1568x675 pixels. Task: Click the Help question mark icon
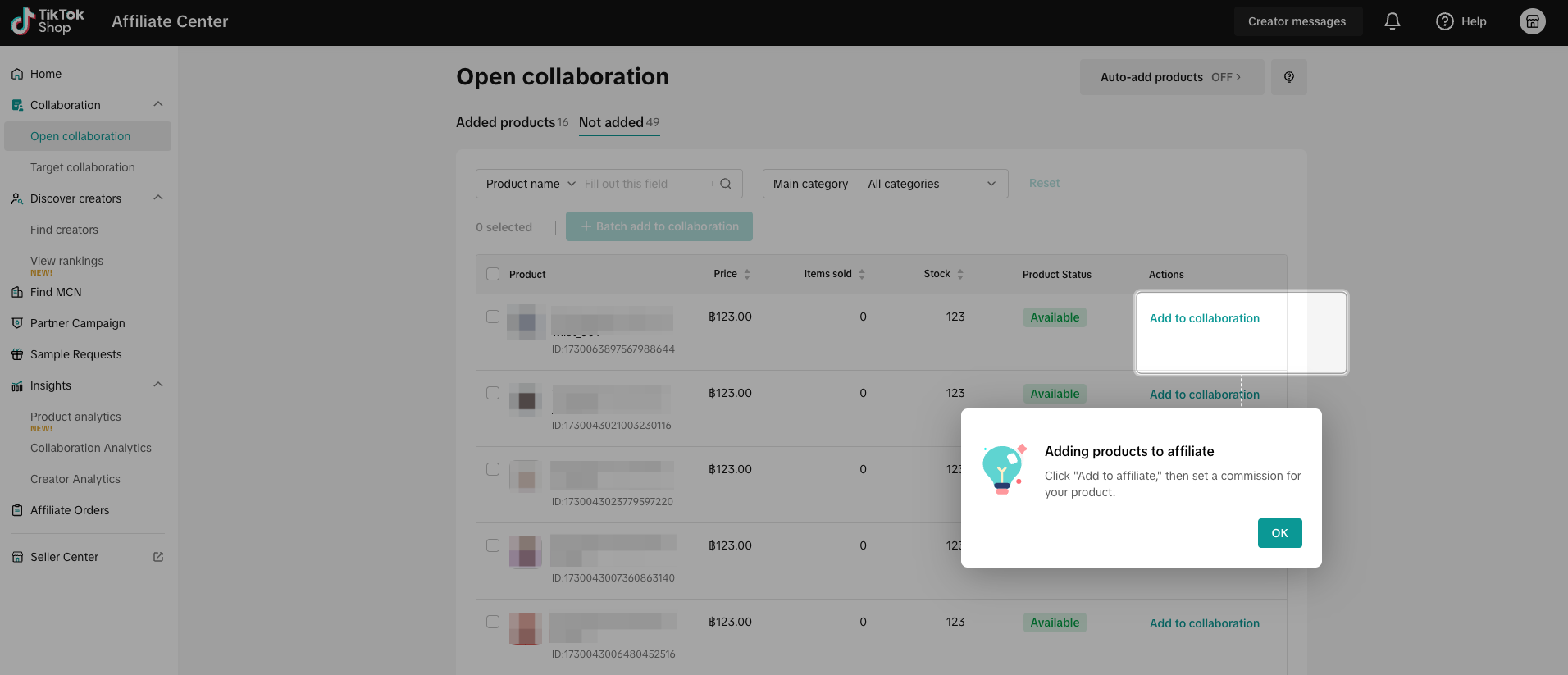1444,21
